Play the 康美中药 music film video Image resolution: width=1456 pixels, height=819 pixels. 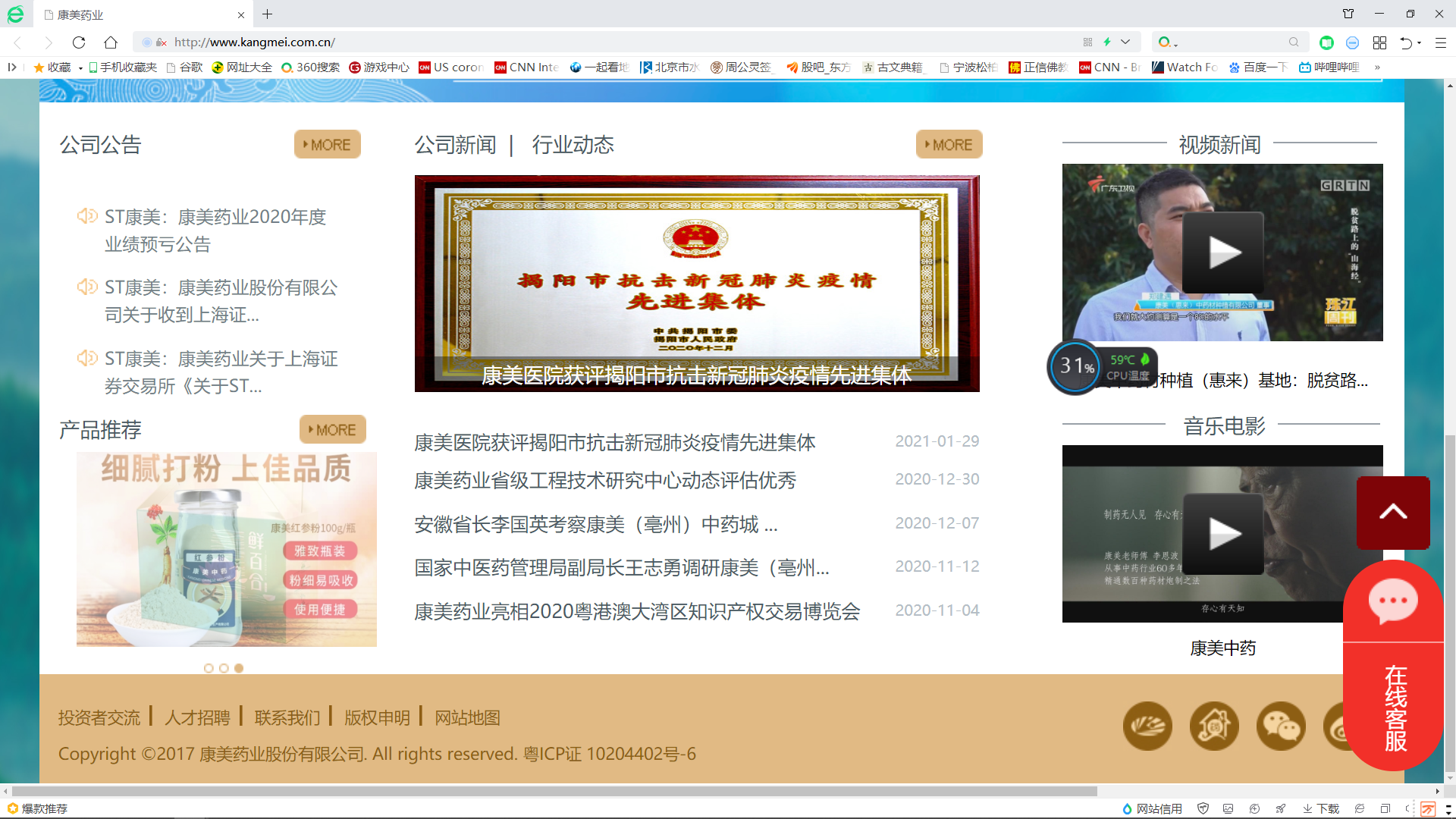(1222, 534)
